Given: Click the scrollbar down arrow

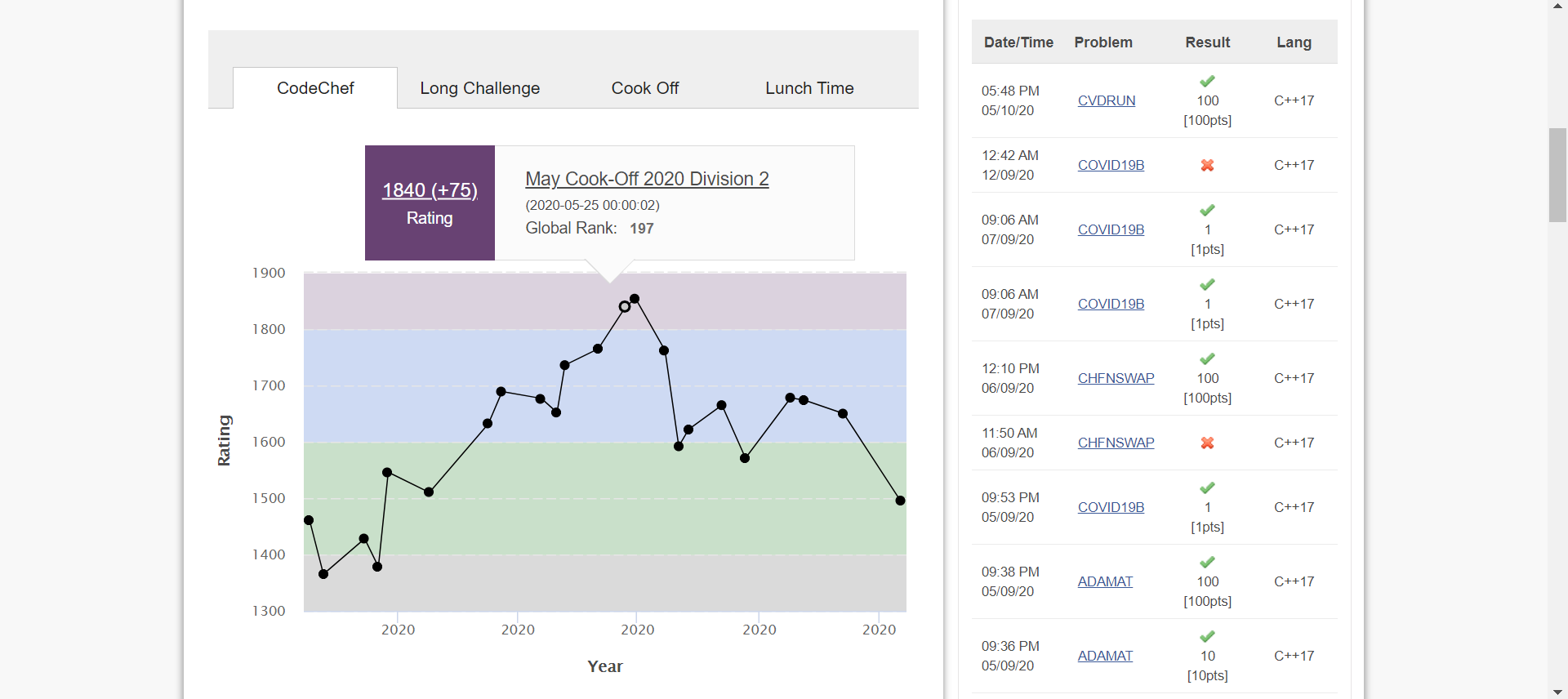Looking at the screenshot, I should (1557, 692).
